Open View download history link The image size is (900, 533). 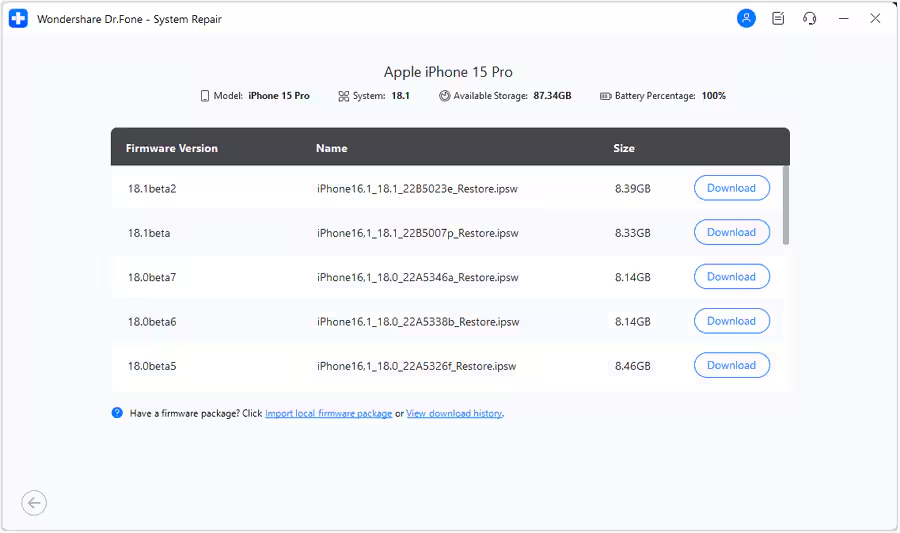click(454, 413)
